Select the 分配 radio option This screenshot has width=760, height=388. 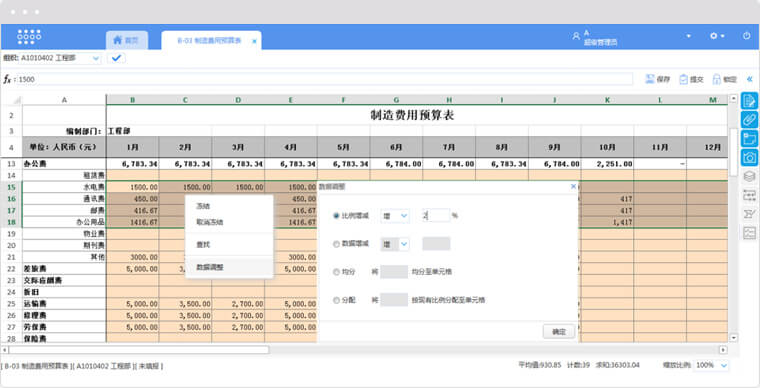pyautogui.click(x=336, y=300)
